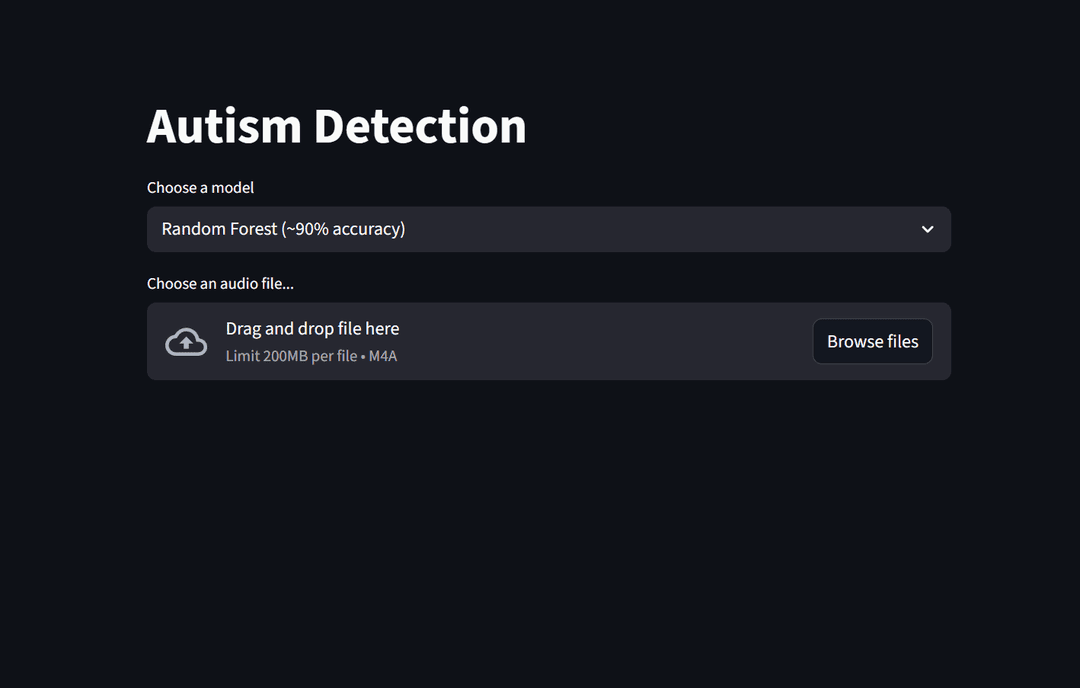Click the 'Choose a model' label

[200, 187]
